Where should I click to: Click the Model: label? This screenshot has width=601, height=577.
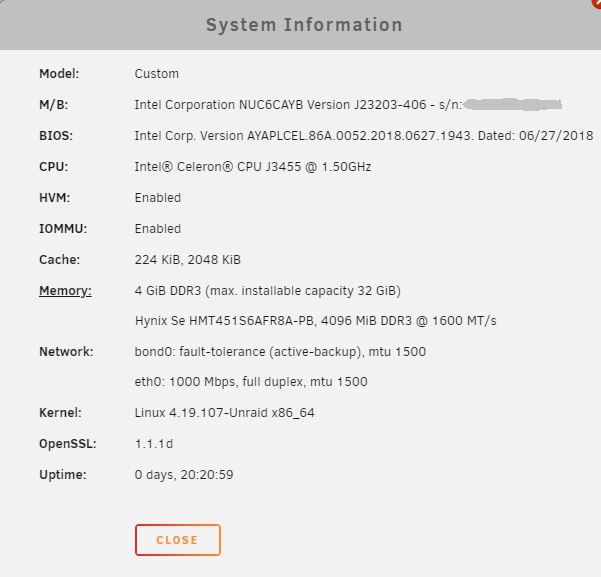59,74
